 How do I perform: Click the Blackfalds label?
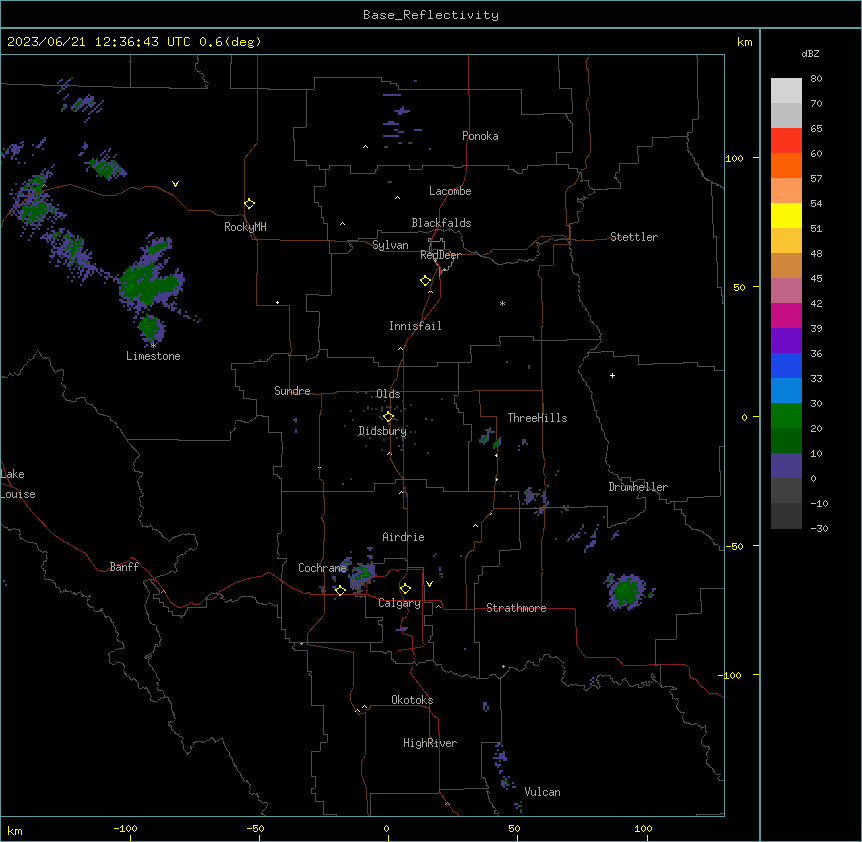441,223
